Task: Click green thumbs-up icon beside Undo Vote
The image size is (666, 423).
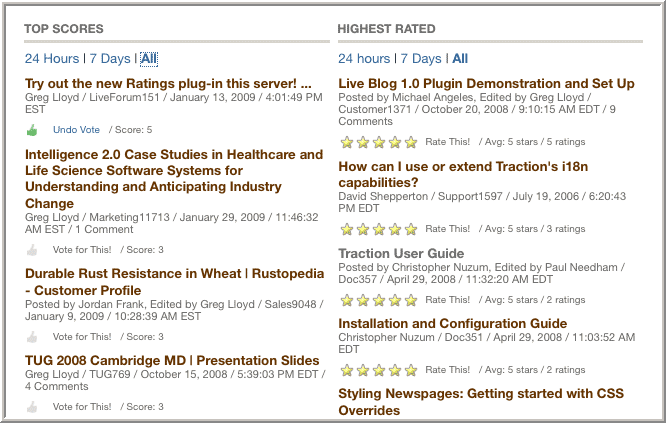Action: [32, 130]
